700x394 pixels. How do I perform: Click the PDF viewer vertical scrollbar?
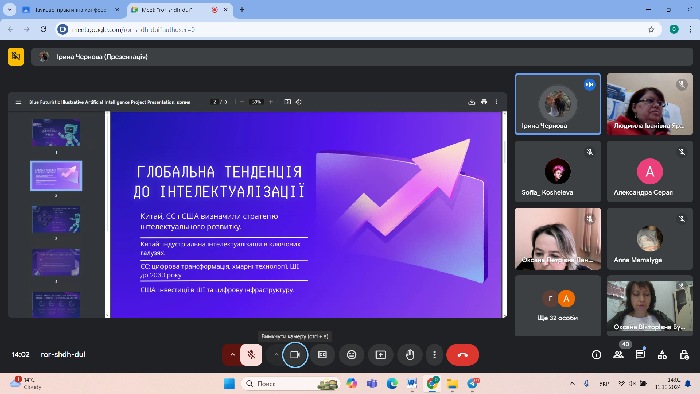click(505, 214)
